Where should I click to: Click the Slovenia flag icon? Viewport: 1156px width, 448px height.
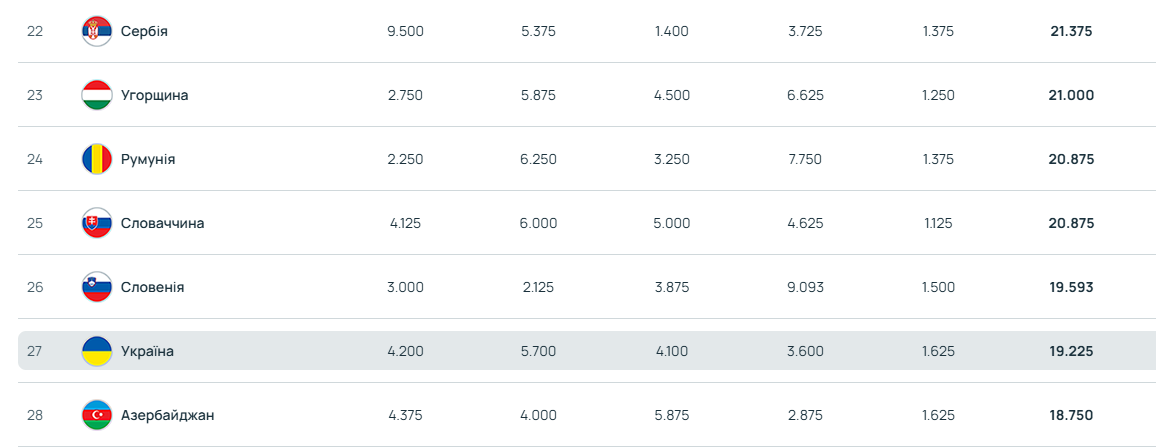pos(96,287)
